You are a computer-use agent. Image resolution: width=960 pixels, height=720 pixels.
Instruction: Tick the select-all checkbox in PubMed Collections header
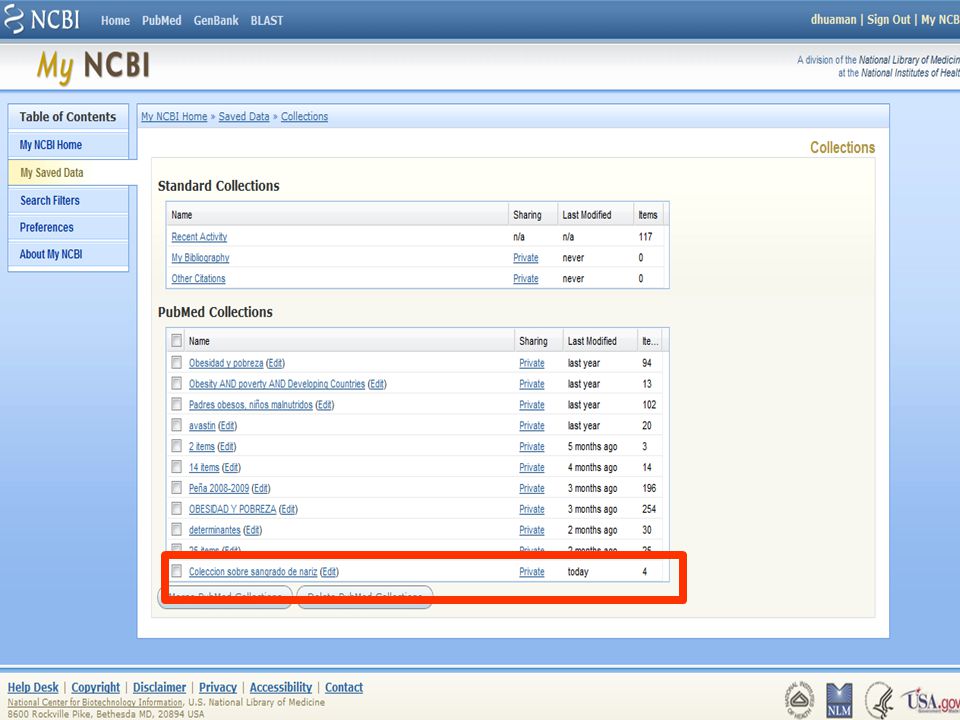click(176, 340)
